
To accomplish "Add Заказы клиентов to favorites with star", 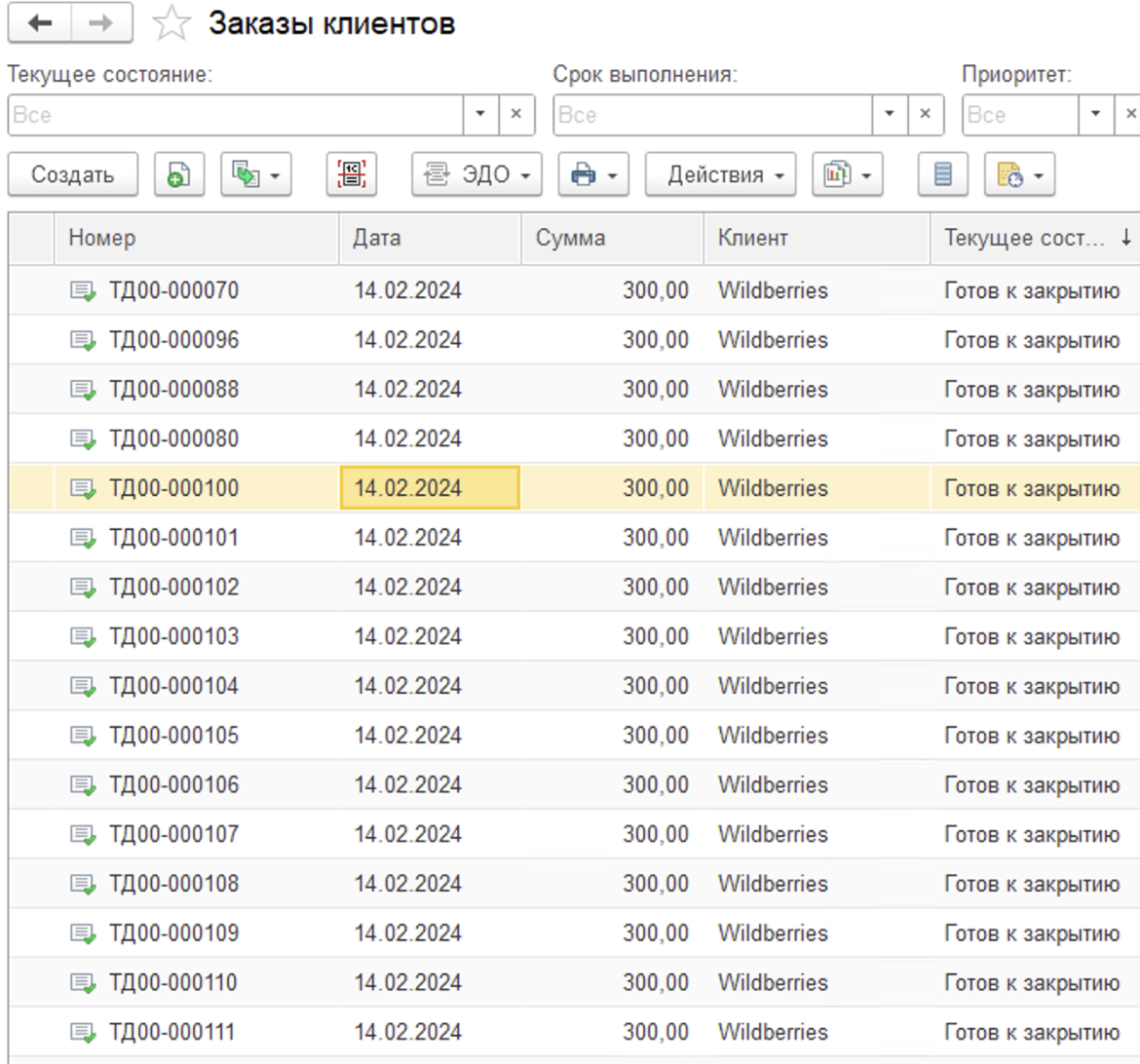I will 171,23.
